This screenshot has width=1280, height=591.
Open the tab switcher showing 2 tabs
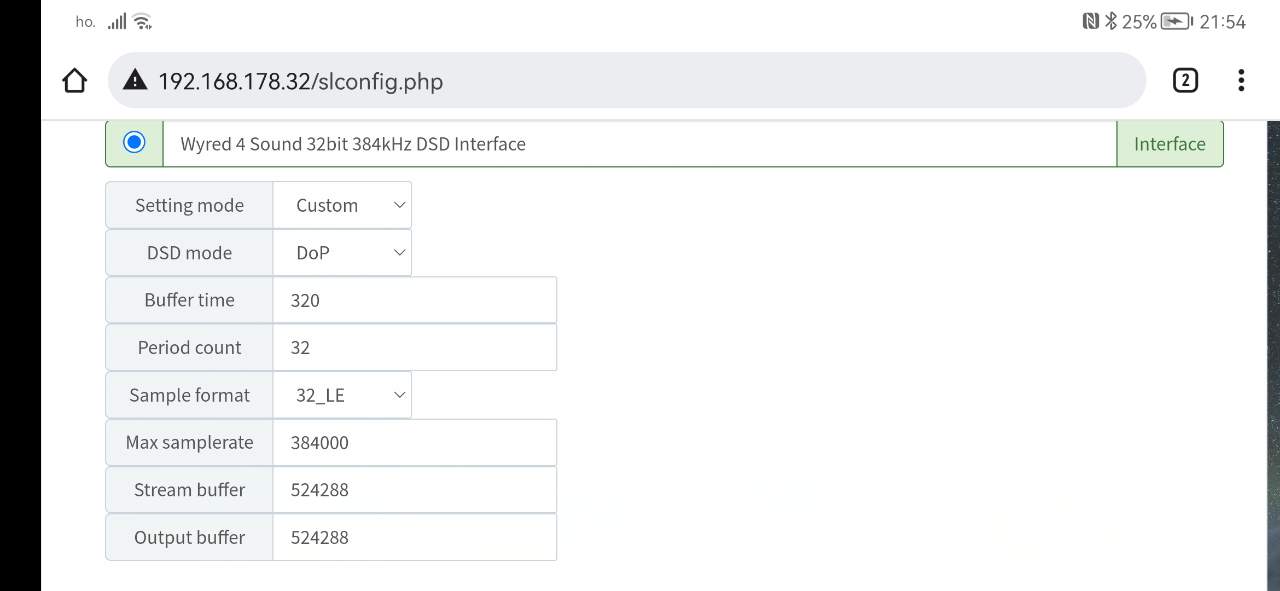click(1185, 80)
